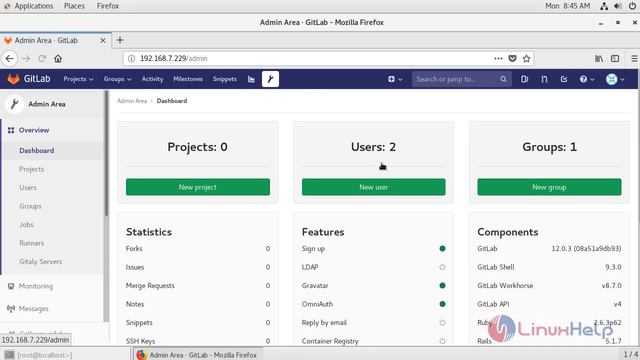This screenshot has width=640, height=360.
Task: Open Jobs in the sidebar
Action: click(26, 224)
